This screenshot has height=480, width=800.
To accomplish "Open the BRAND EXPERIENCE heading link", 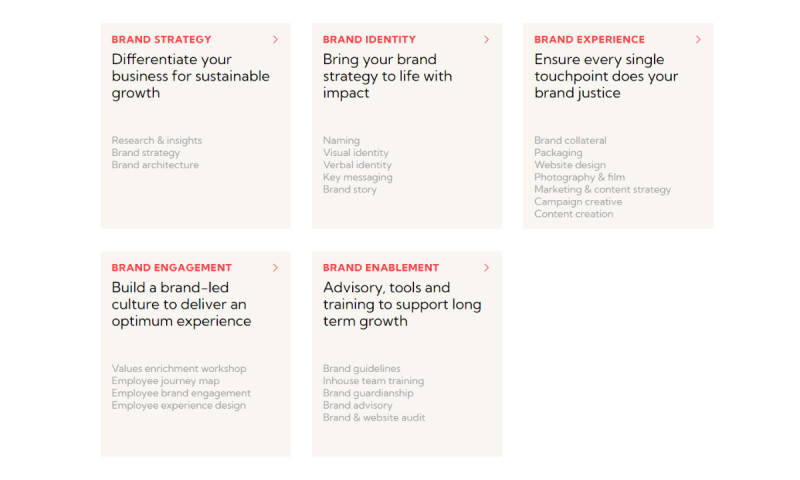I will click(x=589, y=40).
